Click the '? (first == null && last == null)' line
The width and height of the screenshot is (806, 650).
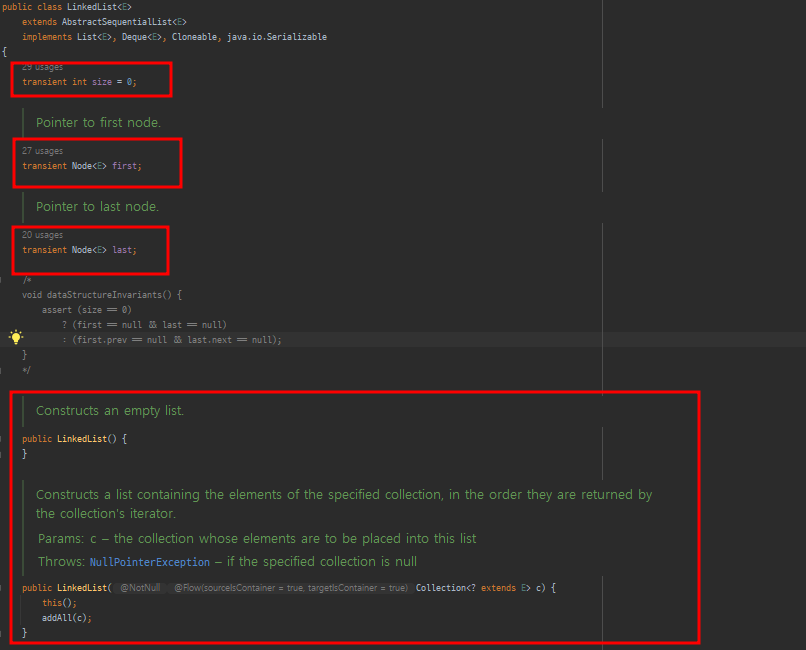point(144,325)
